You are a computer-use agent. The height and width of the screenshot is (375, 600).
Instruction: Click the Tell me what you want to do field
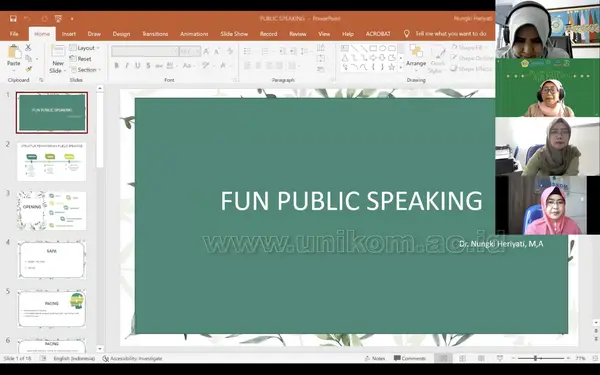pyautogui.click(x=451, y=34)
